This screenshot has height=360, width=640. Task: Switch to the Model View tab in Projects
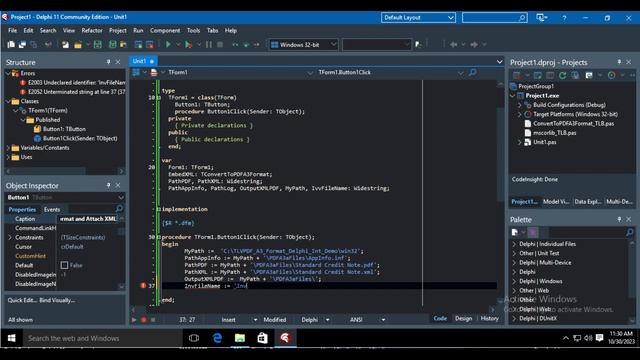coord(556,202)
